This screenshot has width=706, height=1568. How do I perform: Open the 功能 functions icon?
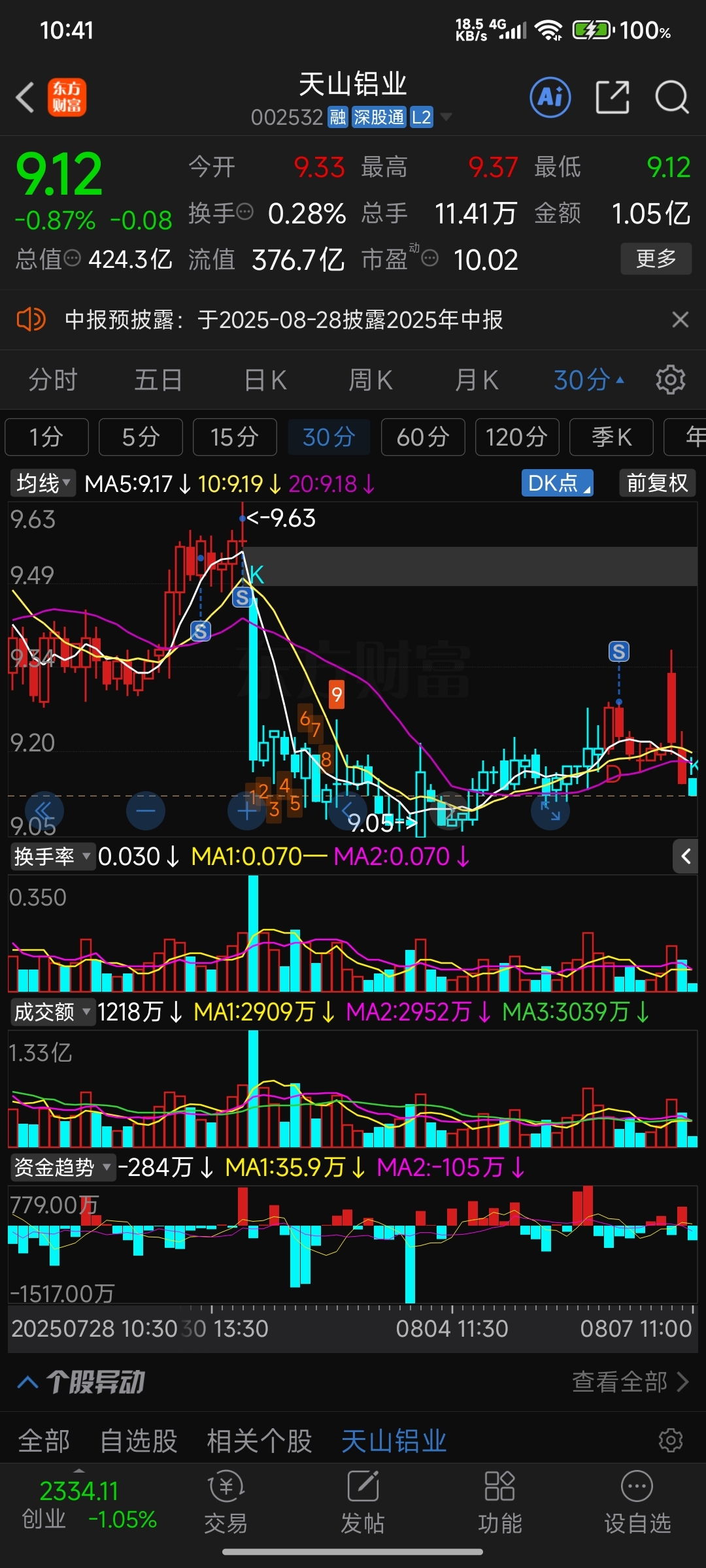(500, 1503)
